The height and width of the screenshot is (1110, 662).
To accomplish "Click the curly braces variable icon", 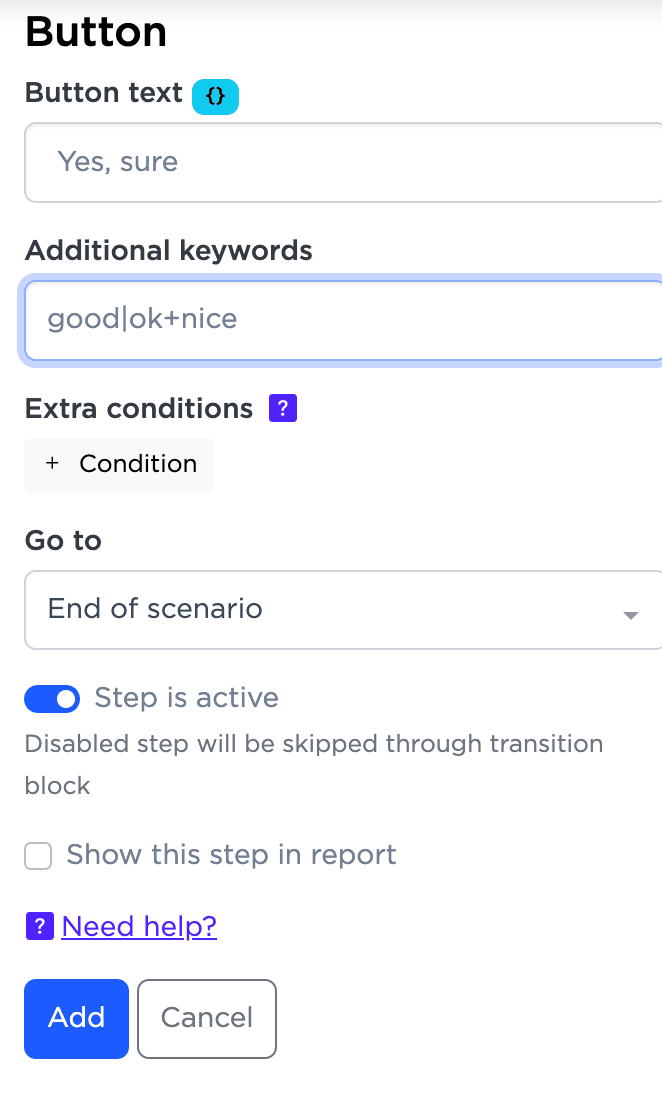I will (215, 96).
